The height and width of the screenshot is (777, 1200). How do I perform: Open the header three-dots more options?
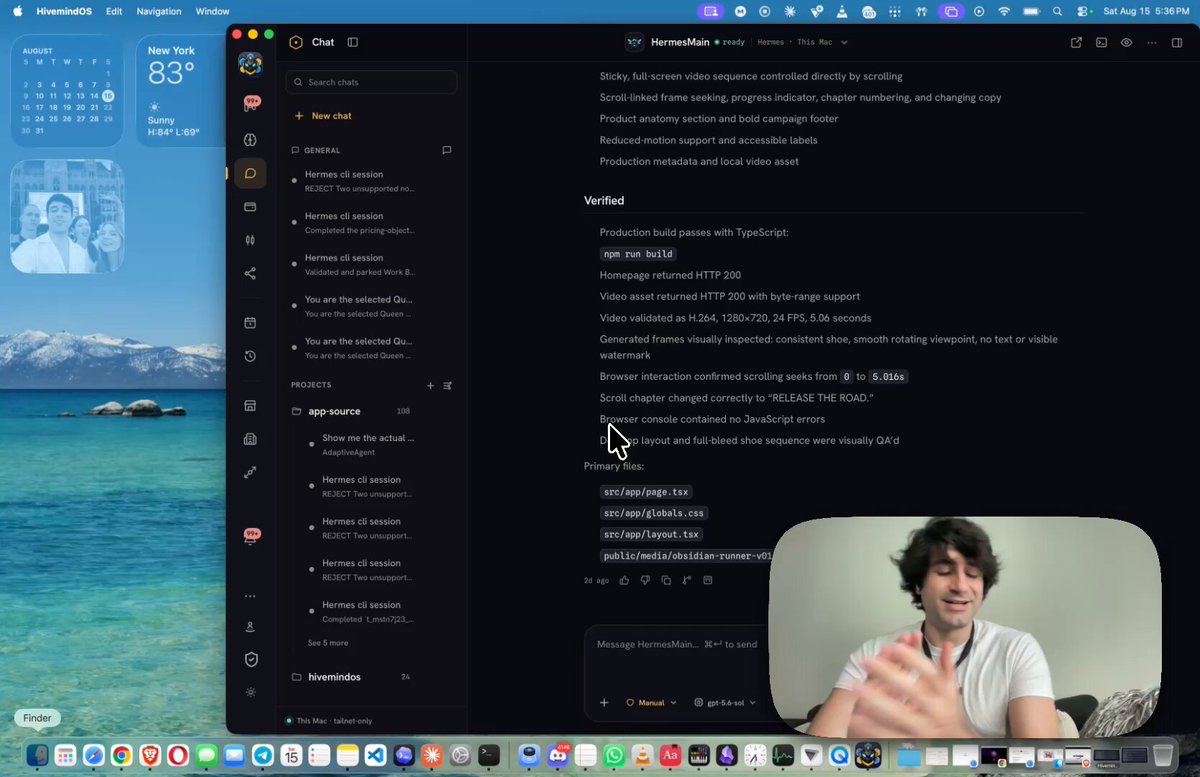pyautogui.click(x=1152, y=42)
